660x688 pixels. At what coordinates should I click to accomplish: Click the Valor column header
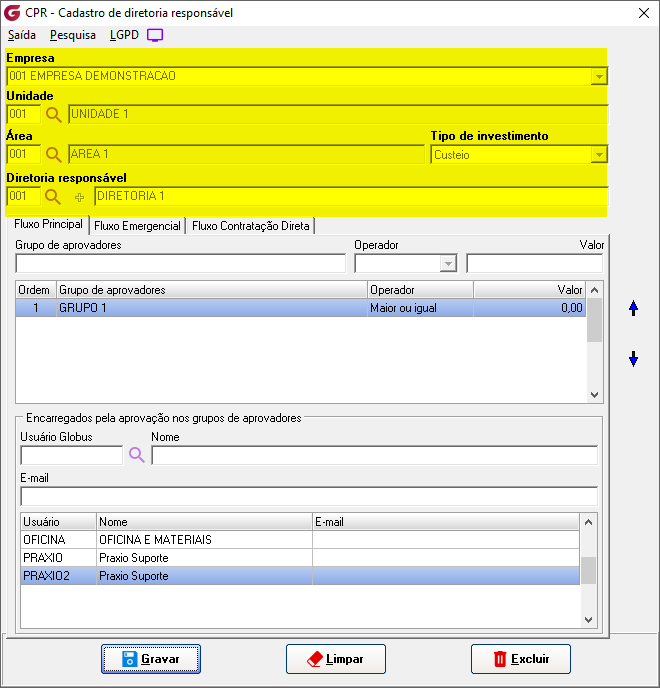(529, 290)
